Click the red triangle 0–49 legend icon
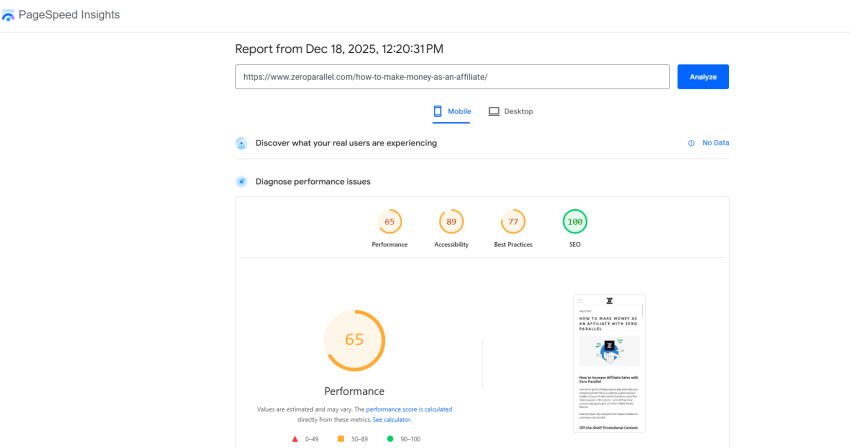This screenshot has width=850, height=448. 295,439
